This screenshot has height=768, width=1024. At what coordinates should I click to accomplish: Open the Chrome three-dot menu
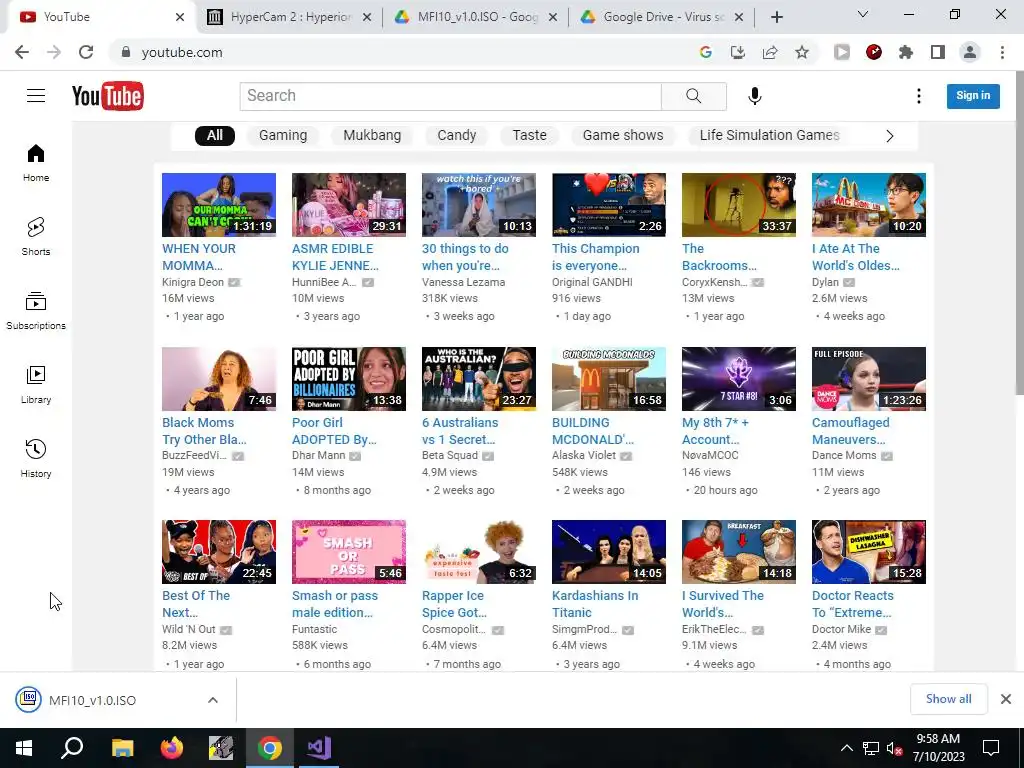(1002, 52)
